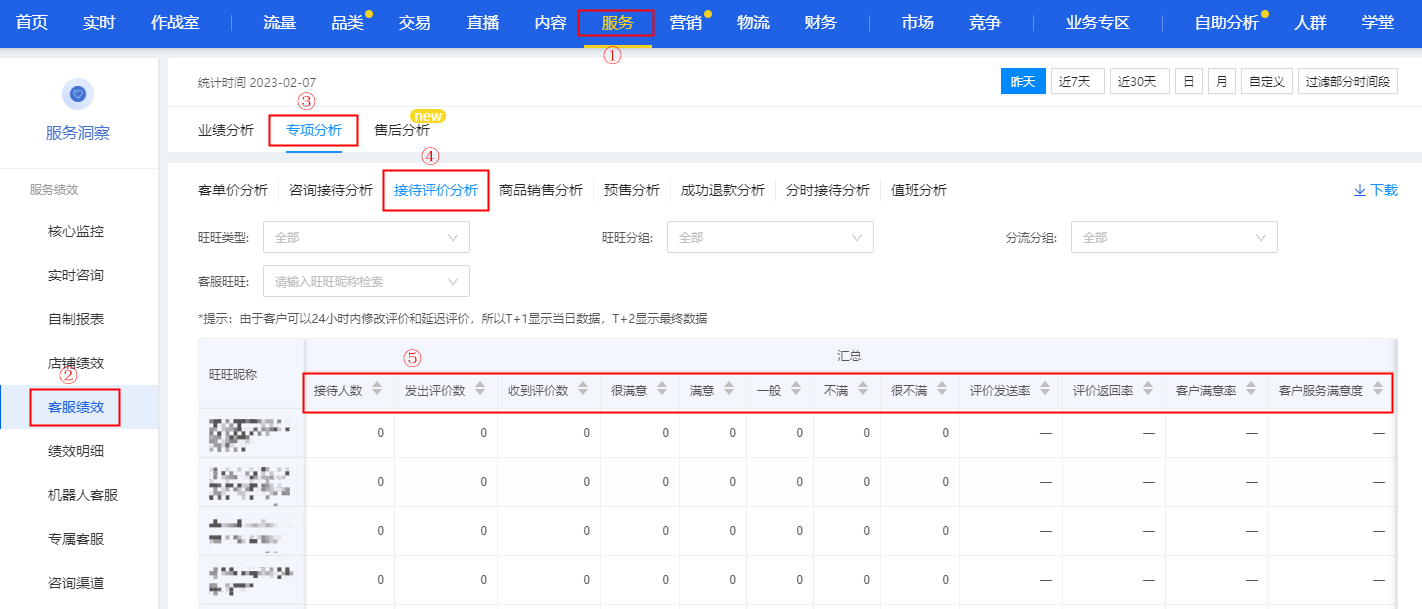Viewport: 1422px width, 609px height.
Task: Switch to 售后分析 tab
Action: (402, 130)
